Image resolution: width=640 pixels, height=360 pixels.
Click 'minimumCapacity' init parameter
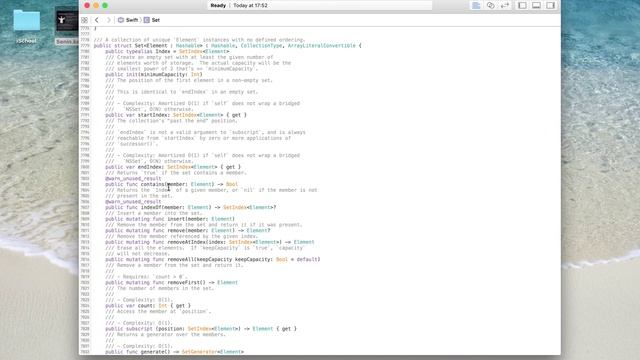pos(164,74)
